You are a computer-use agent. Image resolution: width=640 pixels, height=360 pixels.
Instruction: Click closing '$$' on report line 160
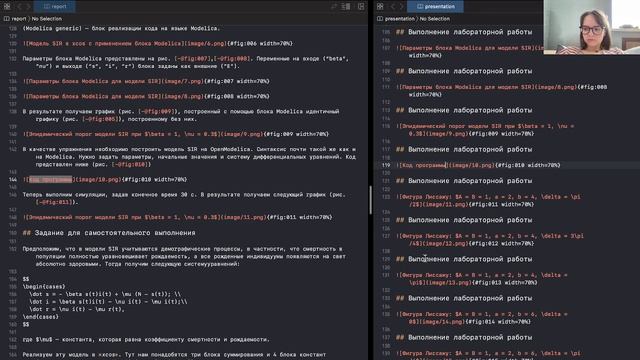click(26, 324)
